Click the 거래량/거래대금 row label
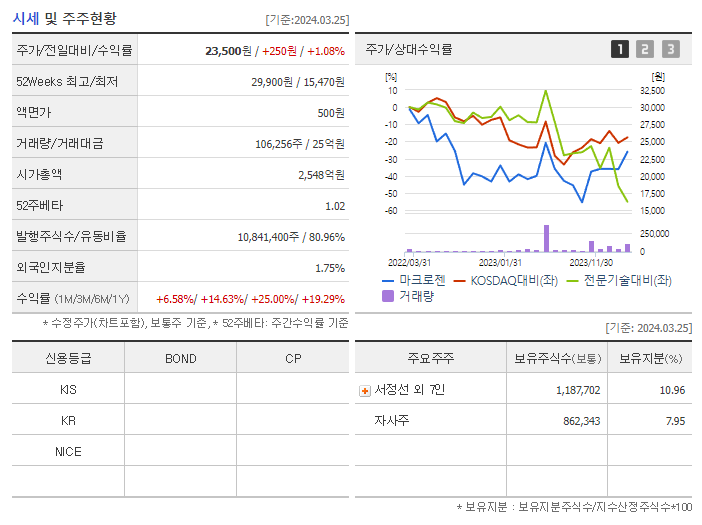The image size is (702, 525). 60,143
